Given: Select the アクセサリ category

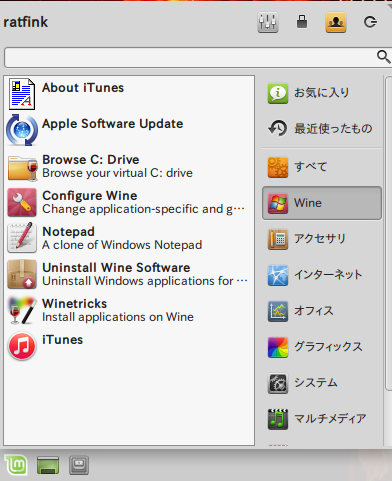Looking at the screenshot, I should pyautogui.click(x=322, y=239).
